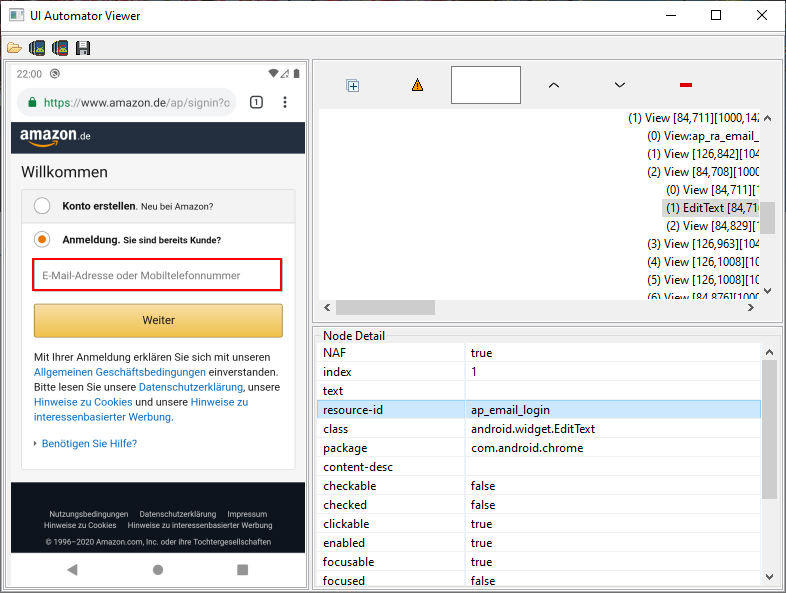Expand the Benötigen Sie Hilfe? section
The width and height of the screenshot is (786, 593).
tap(89, 444)
